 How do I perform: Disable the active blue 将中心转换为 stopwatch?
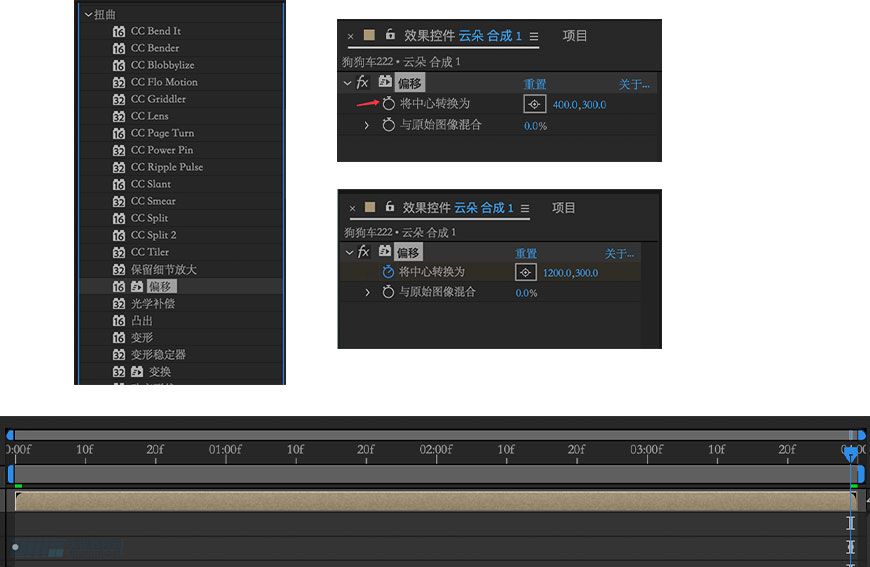388,271
